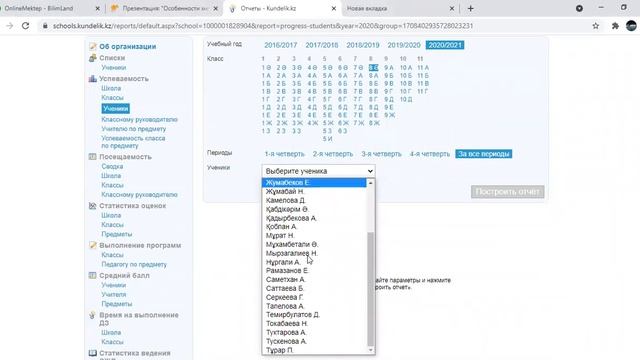
Task: Switch to the OnlineMektep - BilimLand tab
Action: tap(39, 9)
